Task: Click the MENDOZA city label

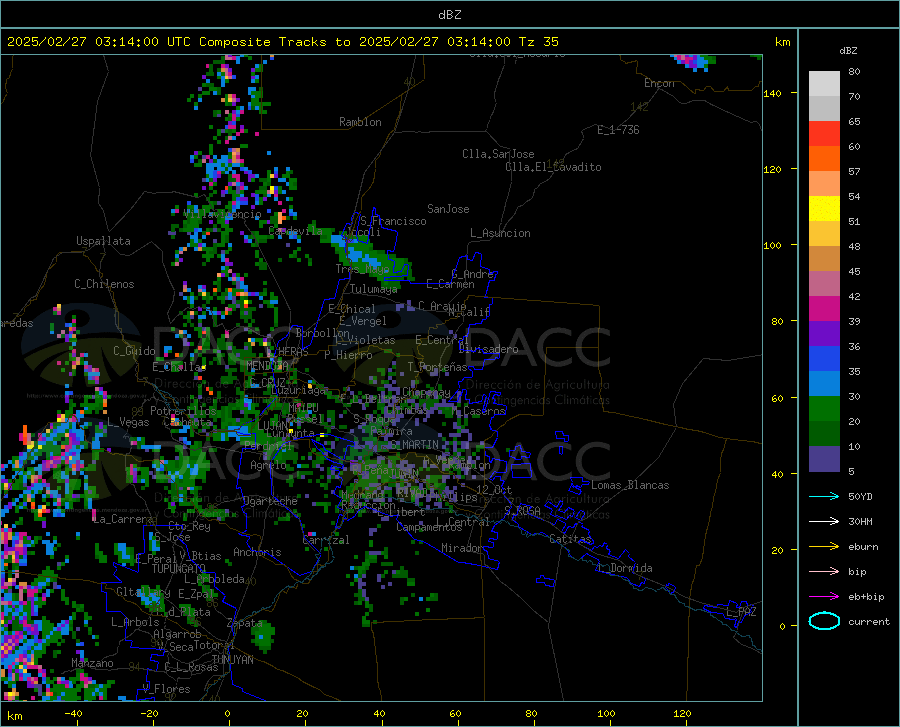Action: [x=267, y=365]
